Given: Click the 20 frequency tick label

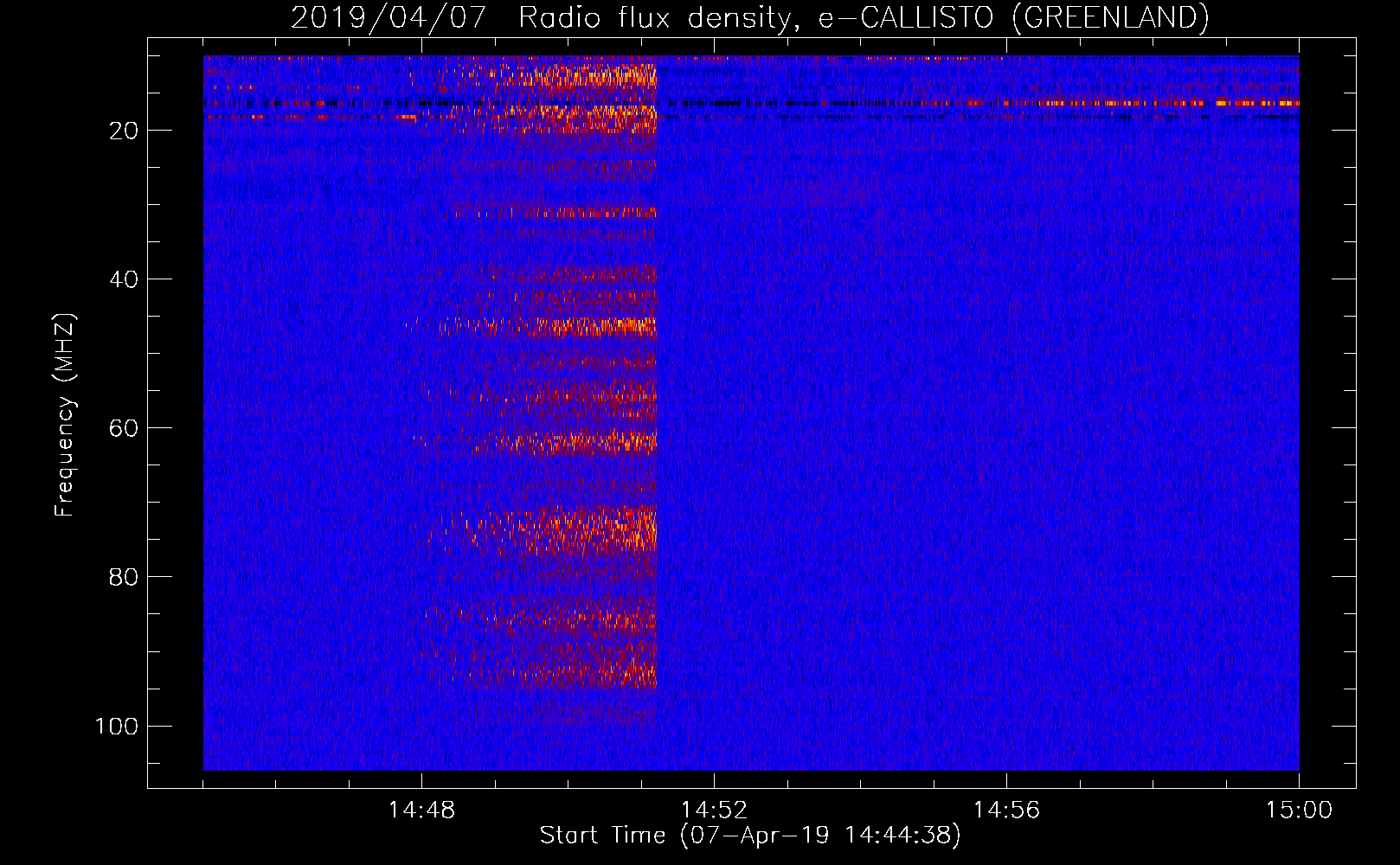Looking at the screenshot, I should point(124,131).
